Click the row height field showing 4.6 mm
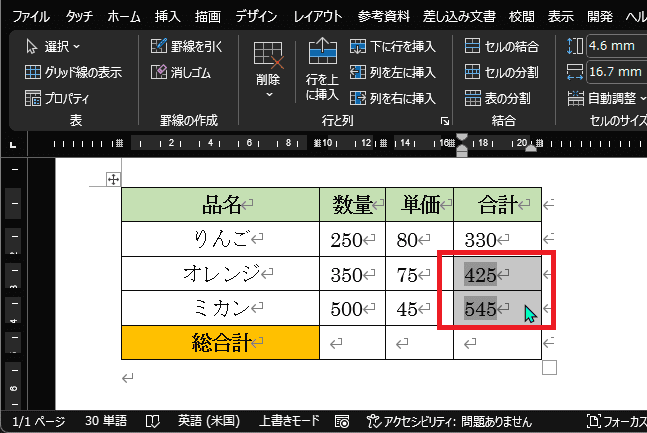 [x=616, y=45]
